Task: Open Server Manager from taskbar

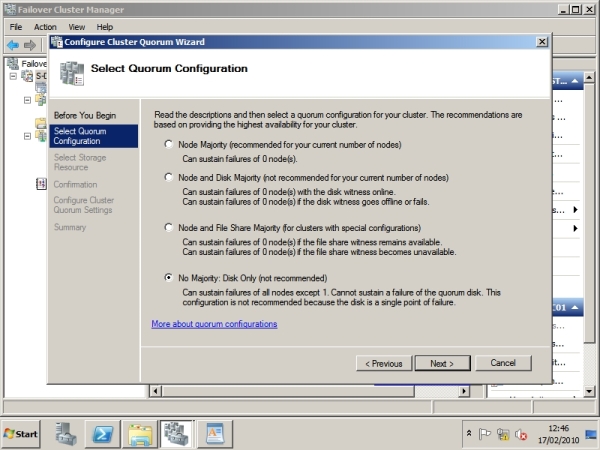Action: (x=66, y=434)
